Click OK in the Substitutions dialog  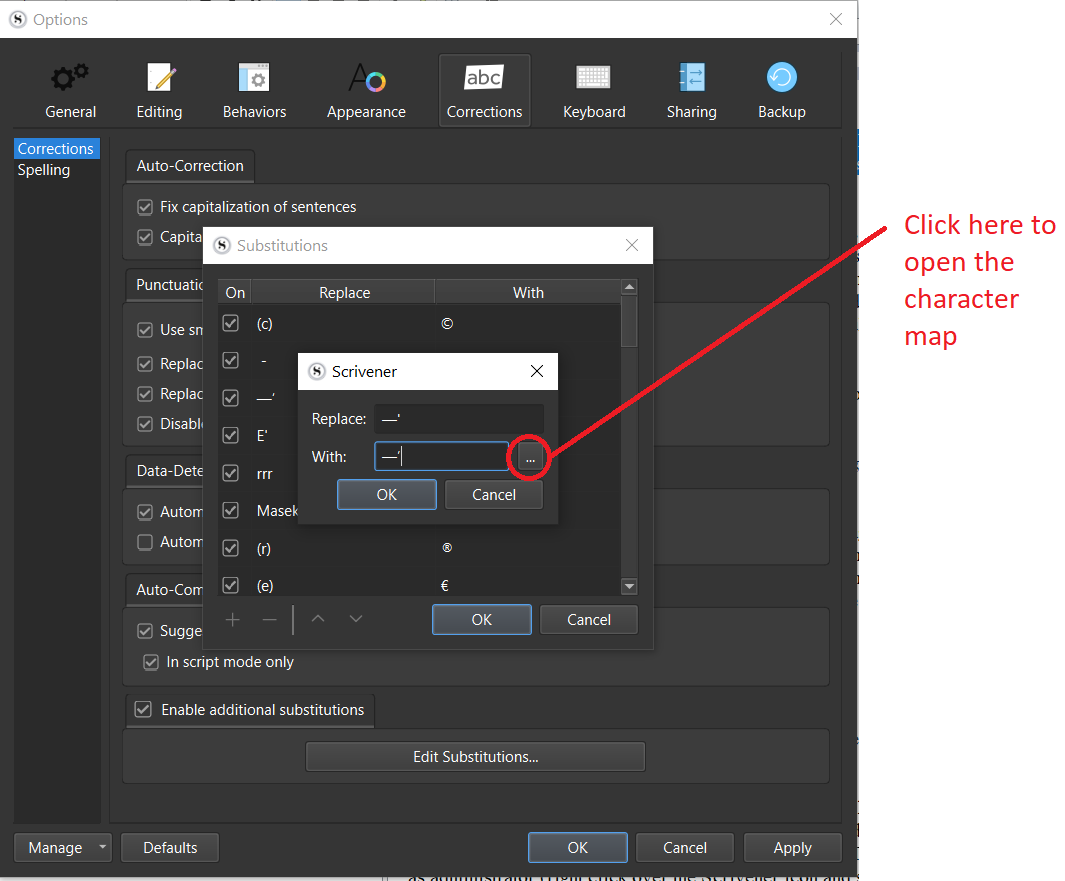click(x=482, y=619)
